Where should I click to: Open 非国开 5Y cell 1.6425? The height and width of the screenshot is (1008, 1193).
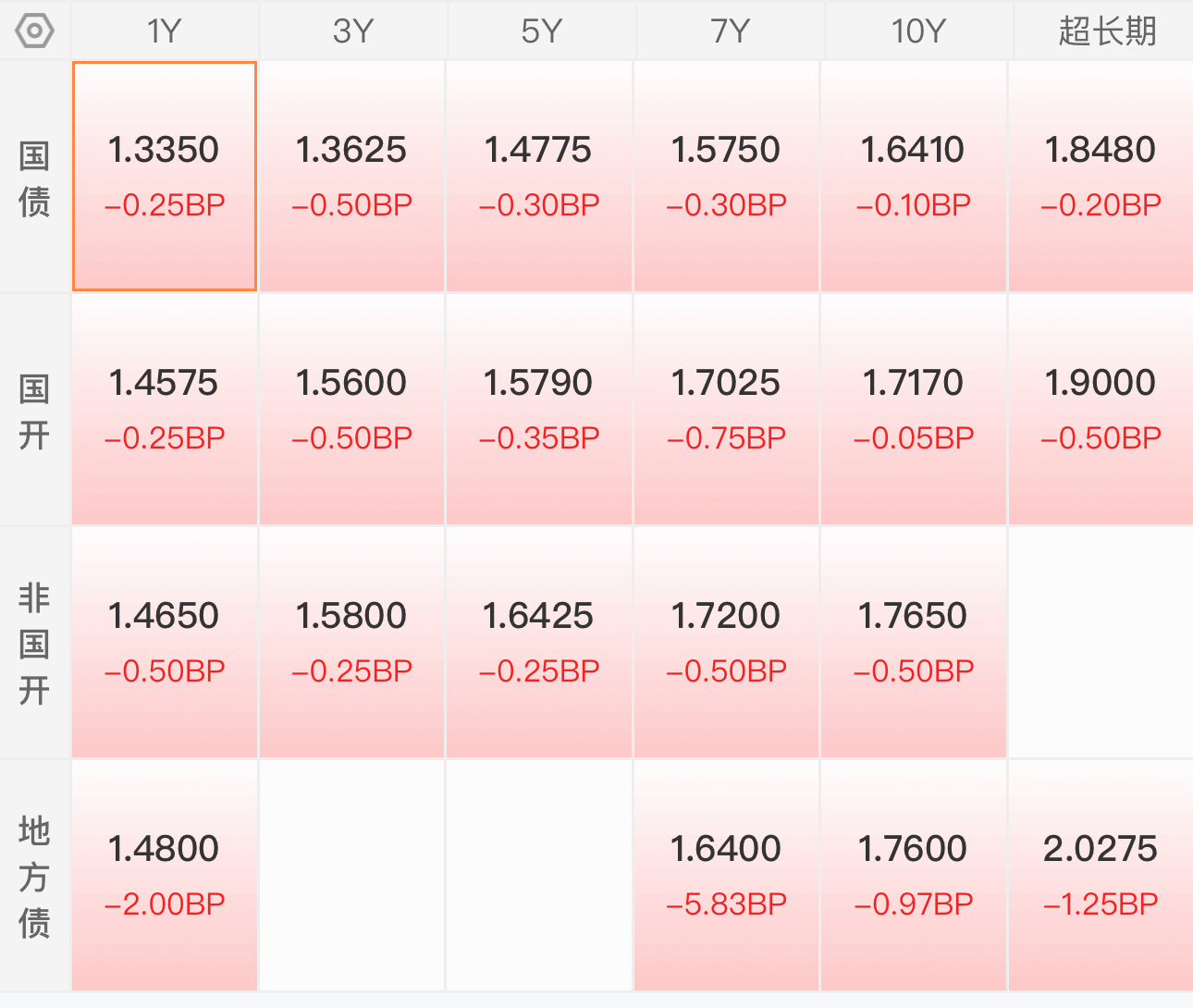pyautogui.click(x=538, y=643)
